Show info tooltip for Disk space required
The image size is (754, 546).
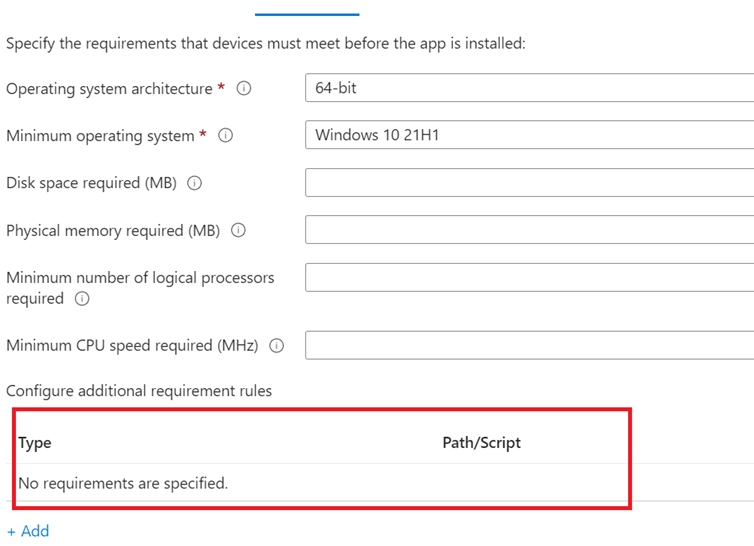pyautogui.click(x=195, y=184)
